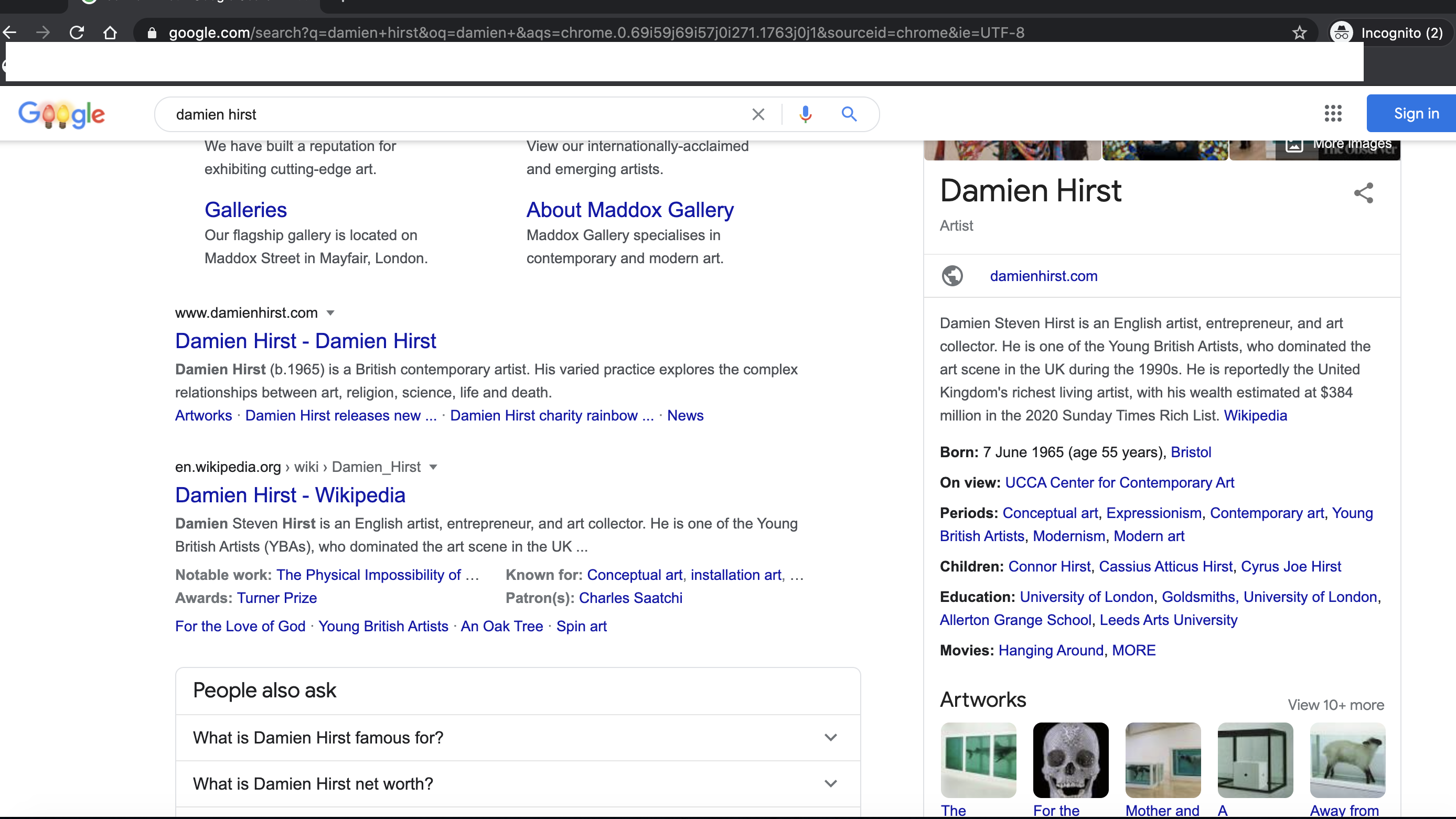The image size is (1456, 819).
Task: Click the diamond skull artwork thumbnail
Action: click(x=1070, y=760)
